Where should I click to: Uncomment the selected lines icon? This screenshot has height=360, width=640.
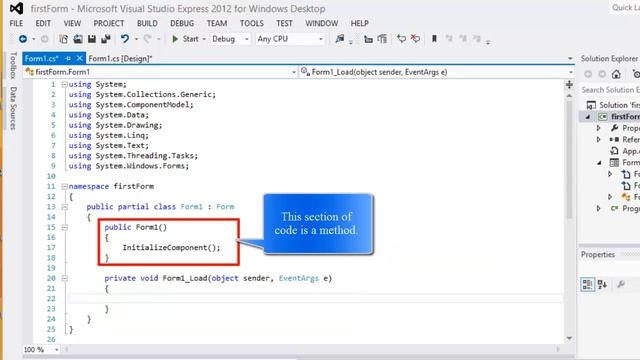(x=416, y=39)
